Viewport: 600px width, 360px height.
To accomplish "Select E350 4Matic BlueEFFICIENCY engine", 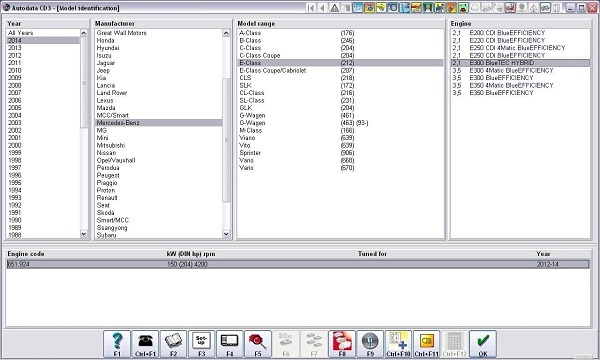I will point(520,85).
